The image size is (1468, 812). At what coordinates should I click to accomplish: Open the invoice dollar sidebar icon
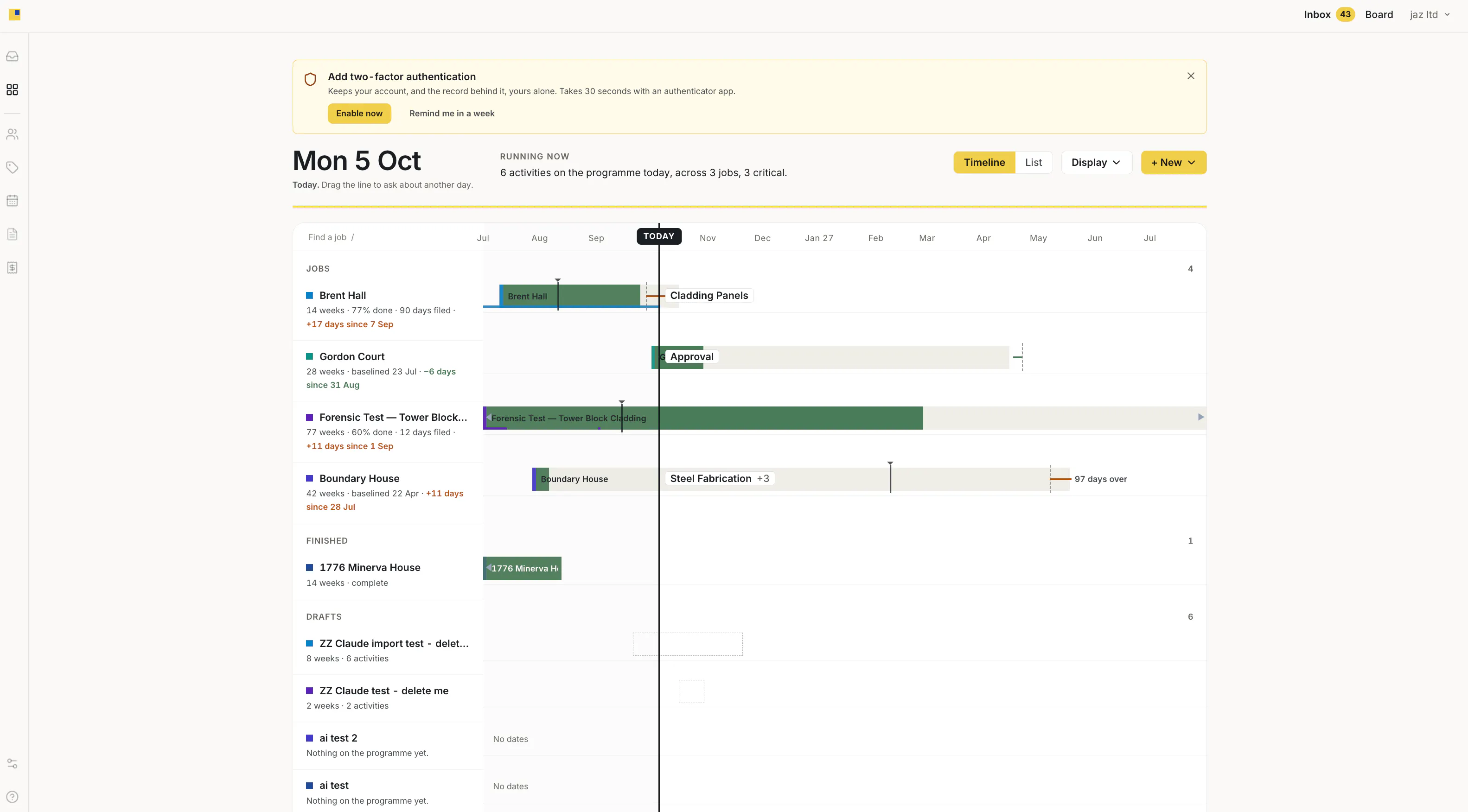pyautogui.click(x=12, y=267)
